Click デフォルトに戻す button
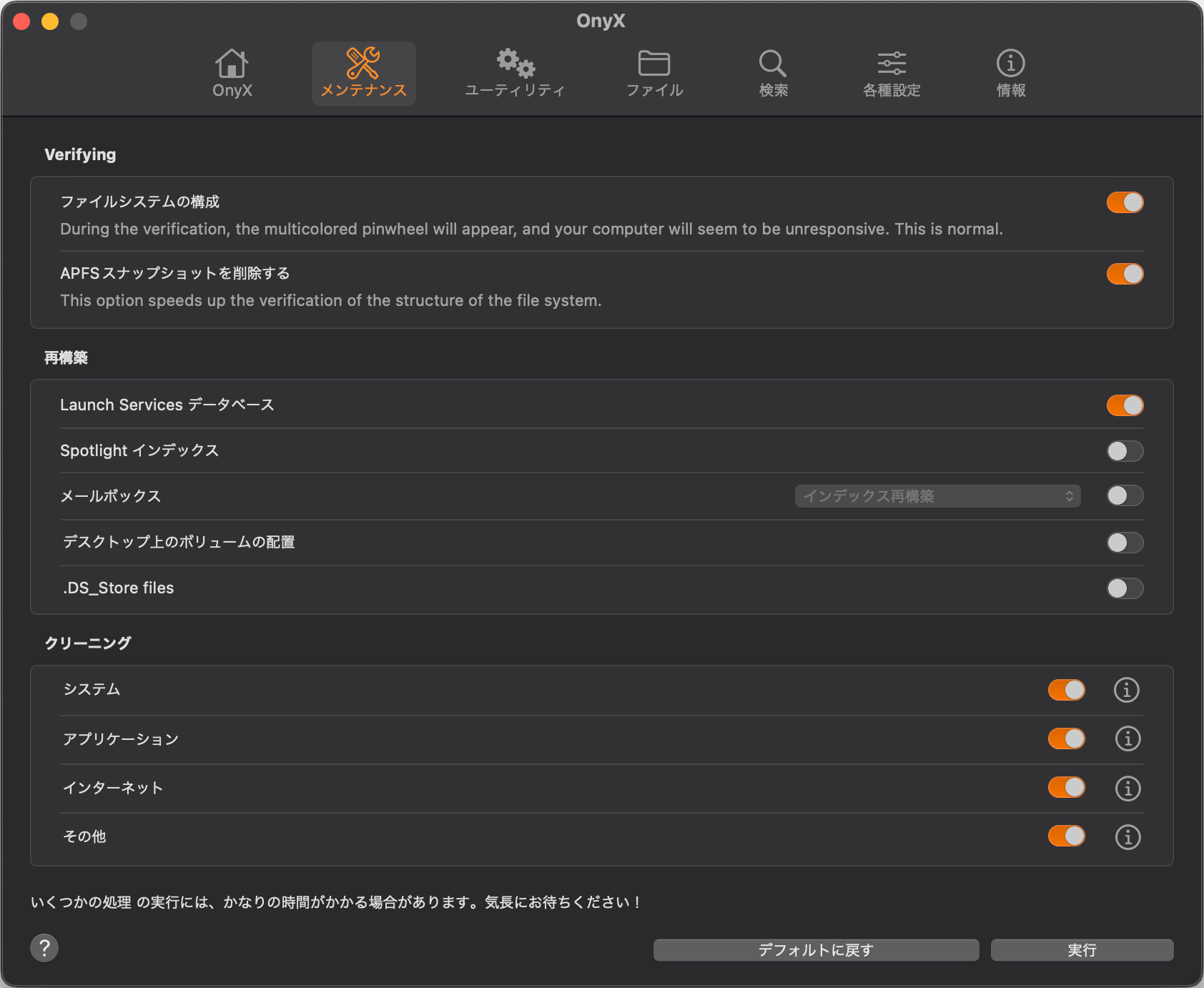This screenshot has height=988, width=1204. tap(816, 950)
